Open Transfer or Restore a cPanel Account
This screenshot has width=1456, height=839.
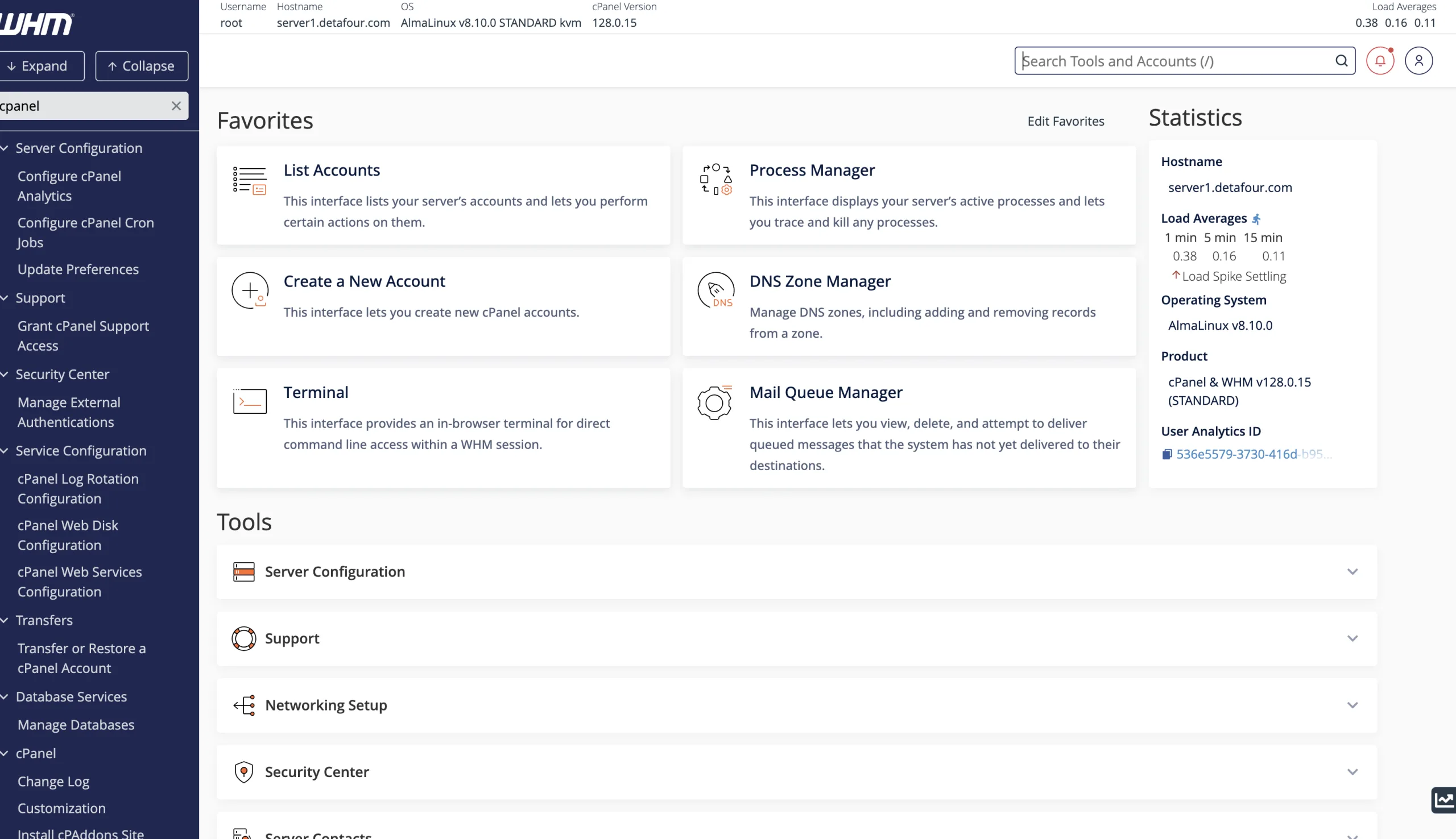[x=82, y=659]
